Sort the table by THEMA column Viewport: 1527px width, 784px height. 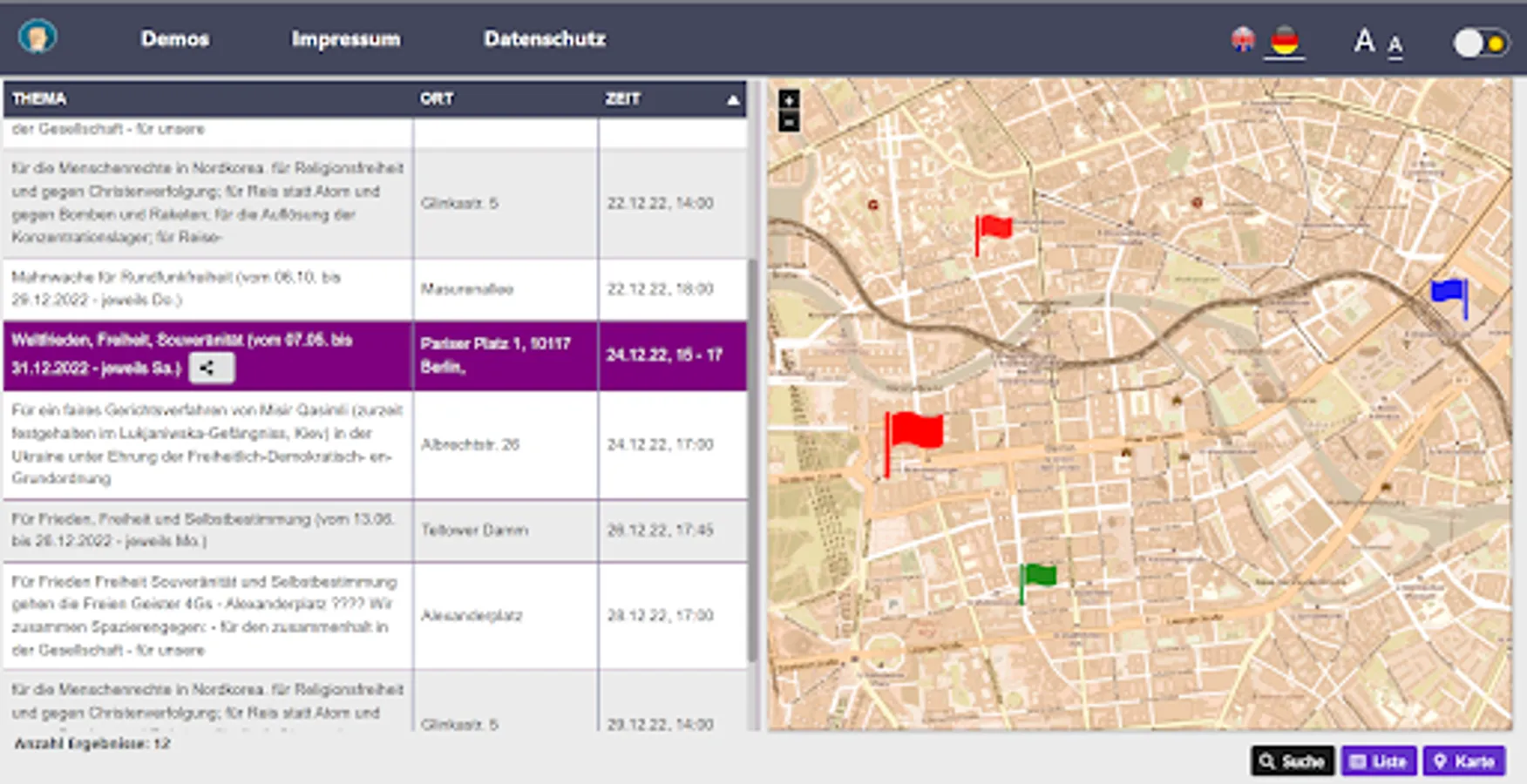tap(208, 98)
